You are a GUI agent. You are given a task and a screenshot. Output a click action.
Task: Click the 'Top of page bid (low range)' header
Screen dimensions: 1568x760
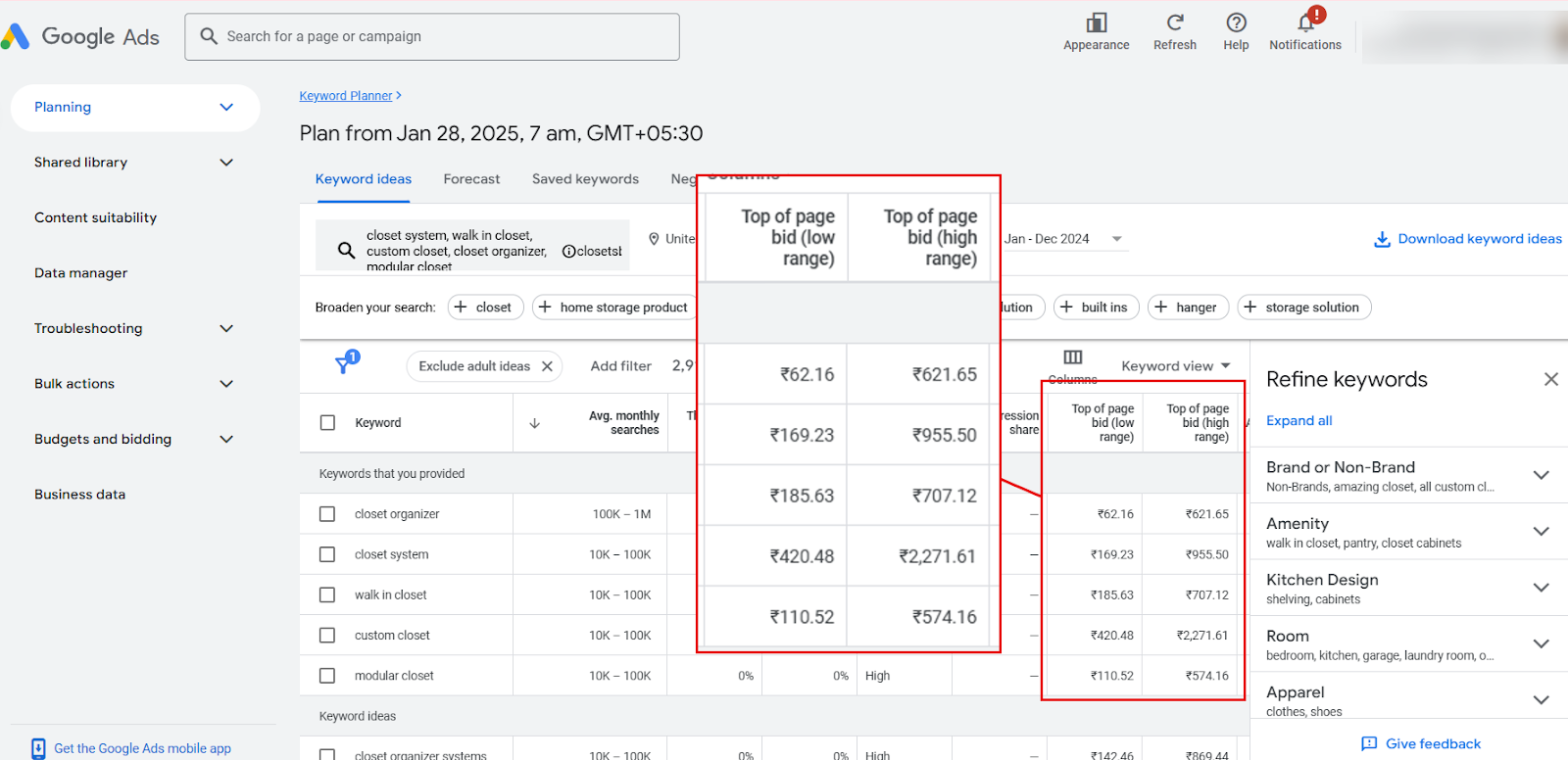1102,423
